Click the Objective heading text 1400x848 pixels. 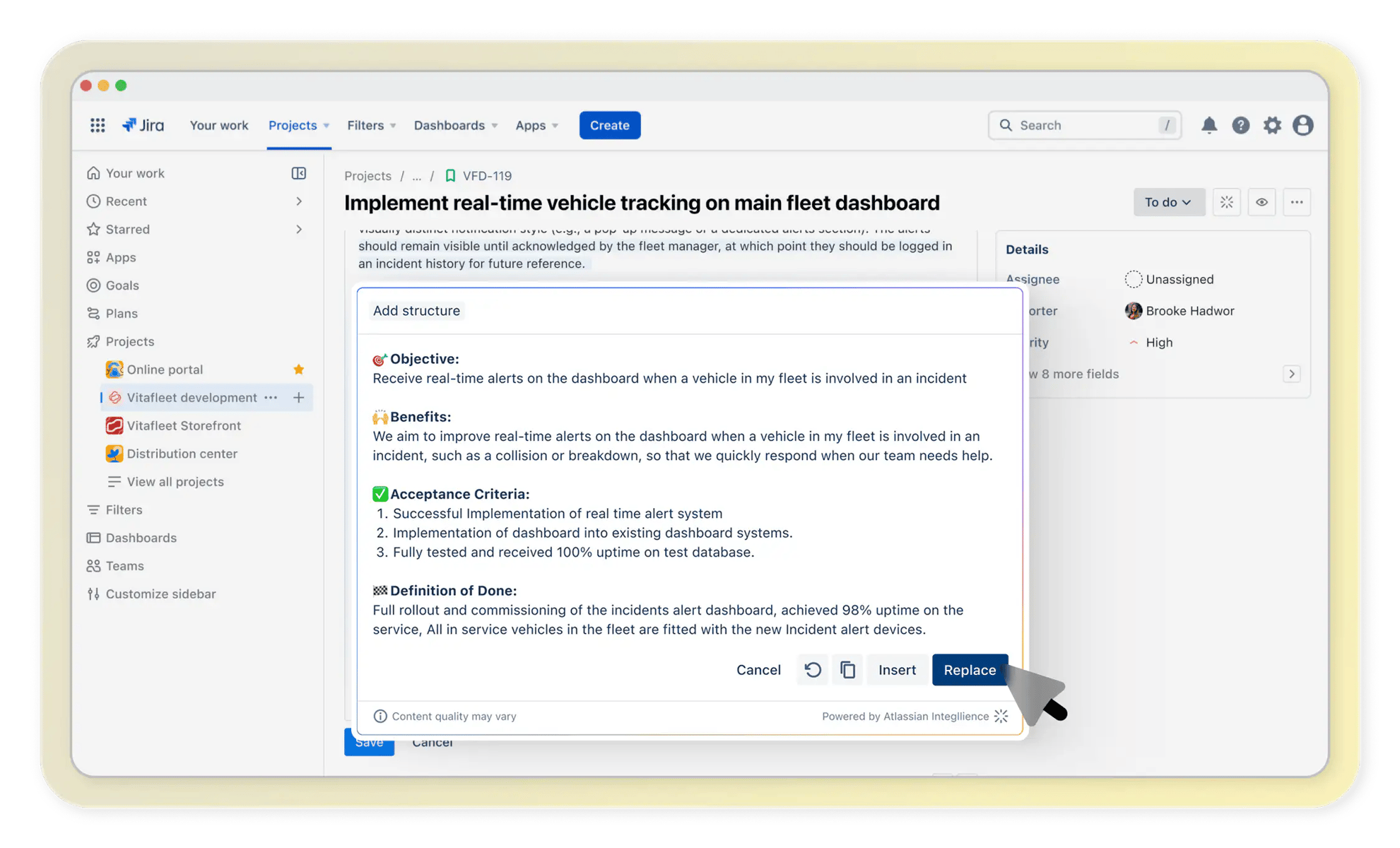click(x=425, y=359)
